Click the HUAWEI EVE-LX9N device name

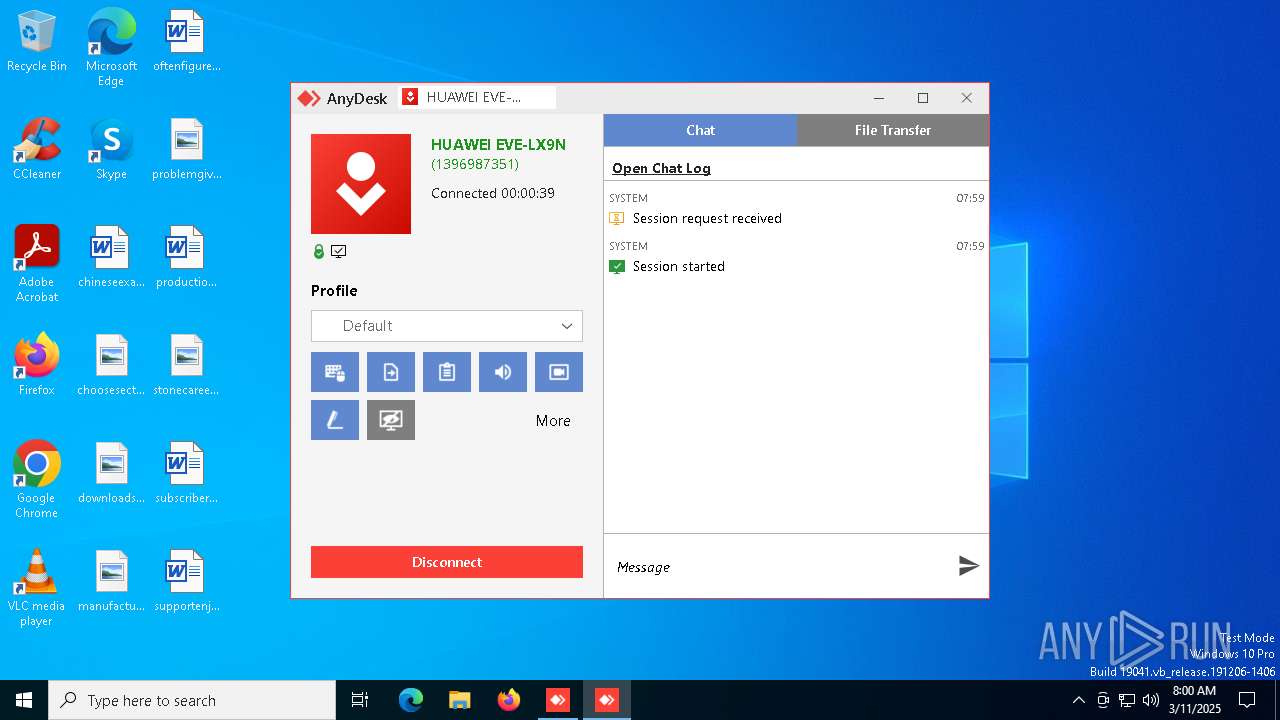coord(498,145)
